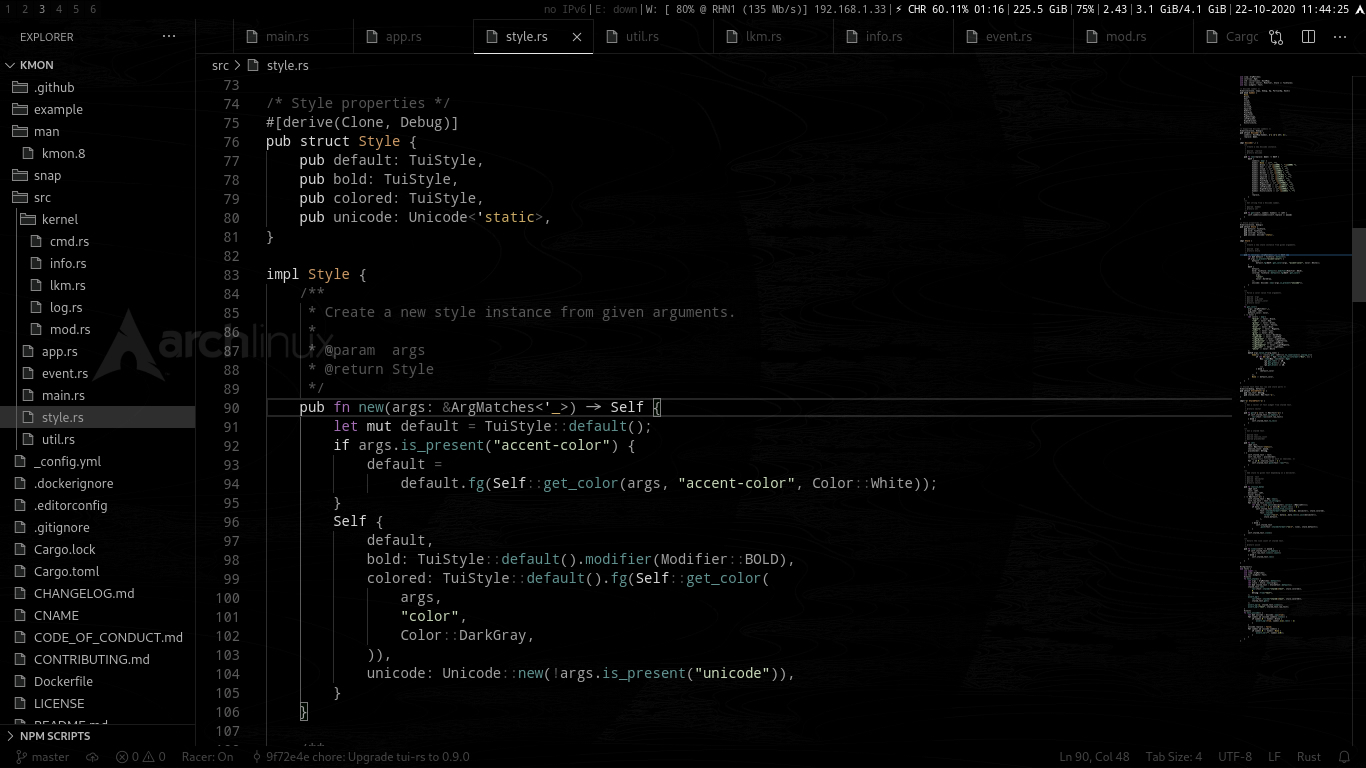This screenshot has height=768, width=1366.
Task: Click the file icon next to CNAME
Action: tap(20, 615)
